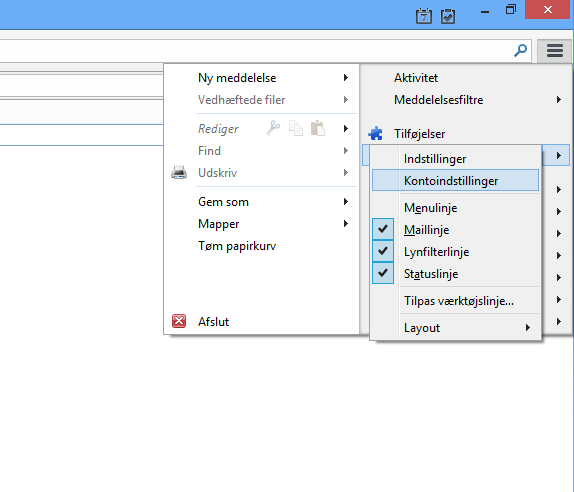Click the Tilføjelser puzzle piece icon
The image size is (574, 492).
click(x=376, y=134)
